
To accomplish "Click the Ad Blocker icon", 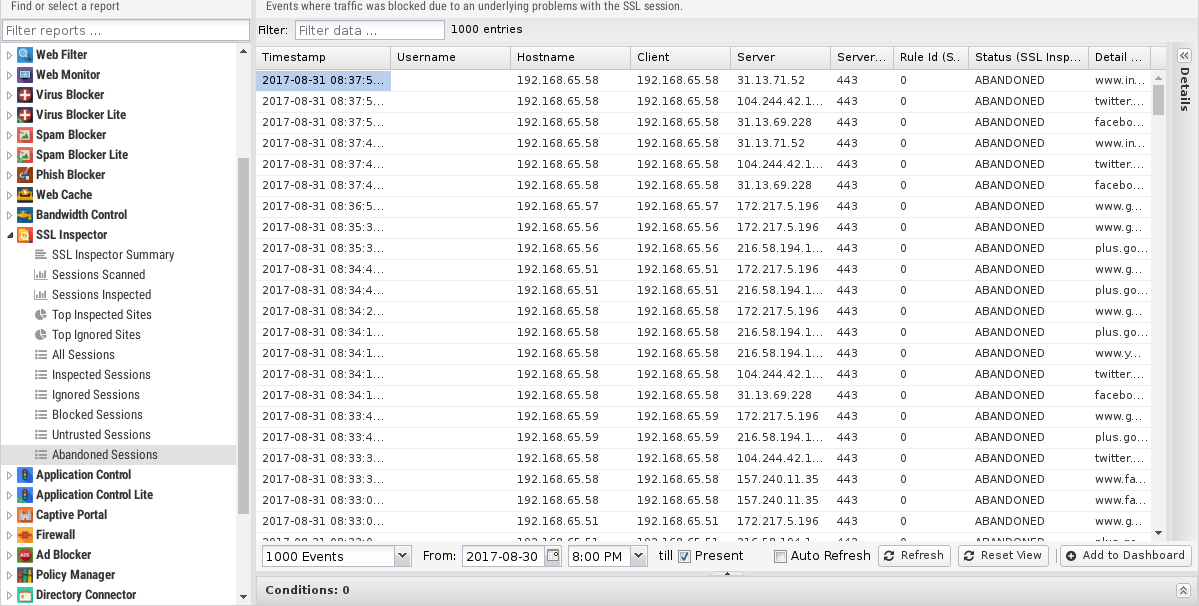I will pyautogui.click(x=25, y=555).
